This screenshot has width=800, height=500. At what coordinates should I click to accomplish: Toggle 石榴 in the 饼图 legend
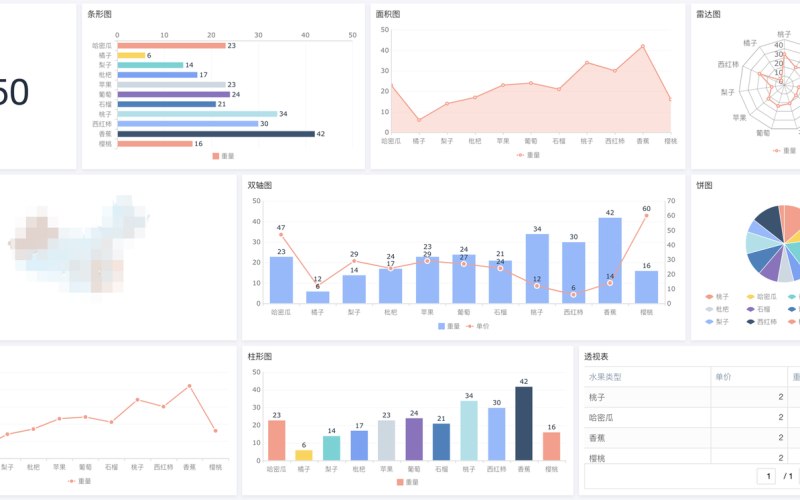(x=758, y=309)
